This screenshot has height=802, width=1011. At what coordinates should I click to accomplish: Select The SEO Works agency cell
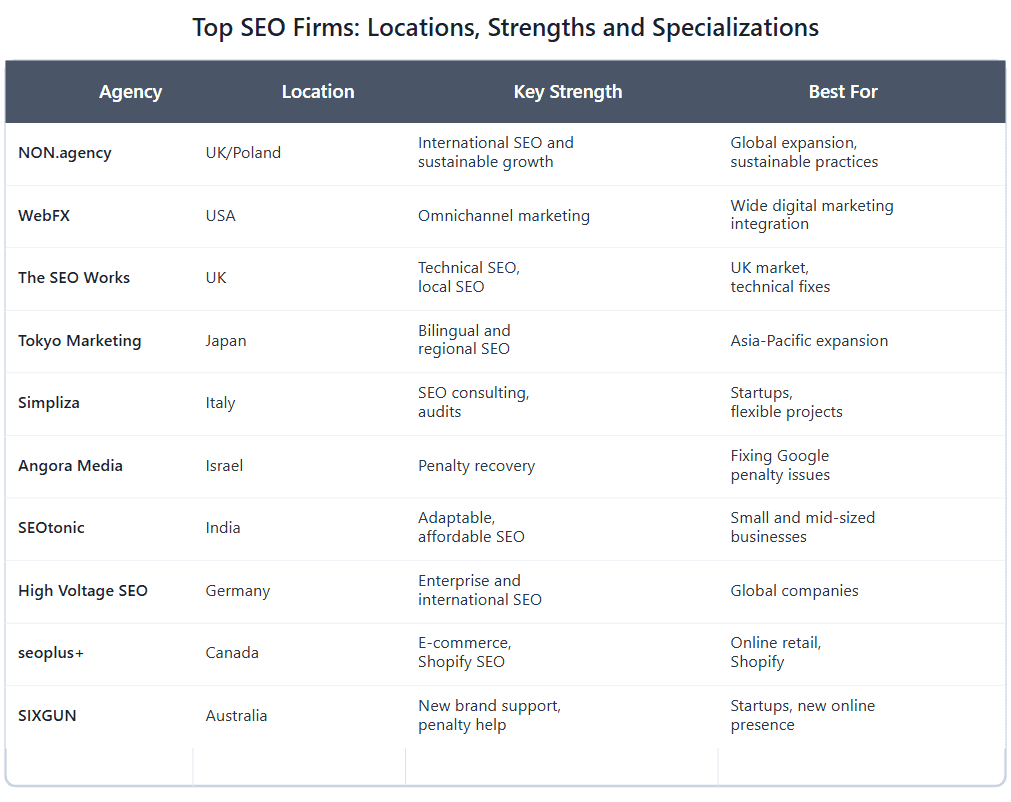coord(74,278)
